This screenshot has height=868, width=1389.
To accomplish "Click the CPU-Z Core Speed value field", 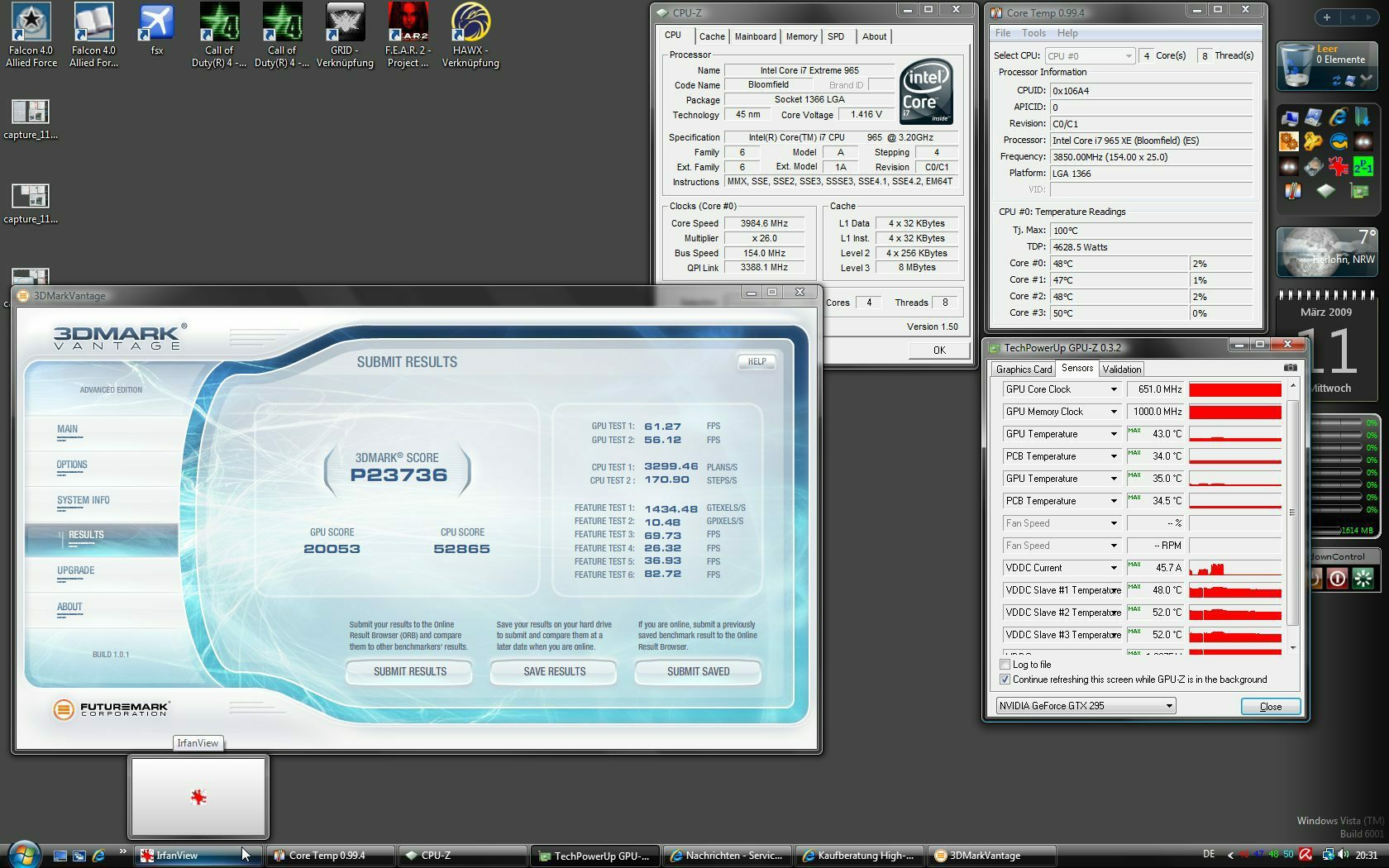I will pos(765,223).
